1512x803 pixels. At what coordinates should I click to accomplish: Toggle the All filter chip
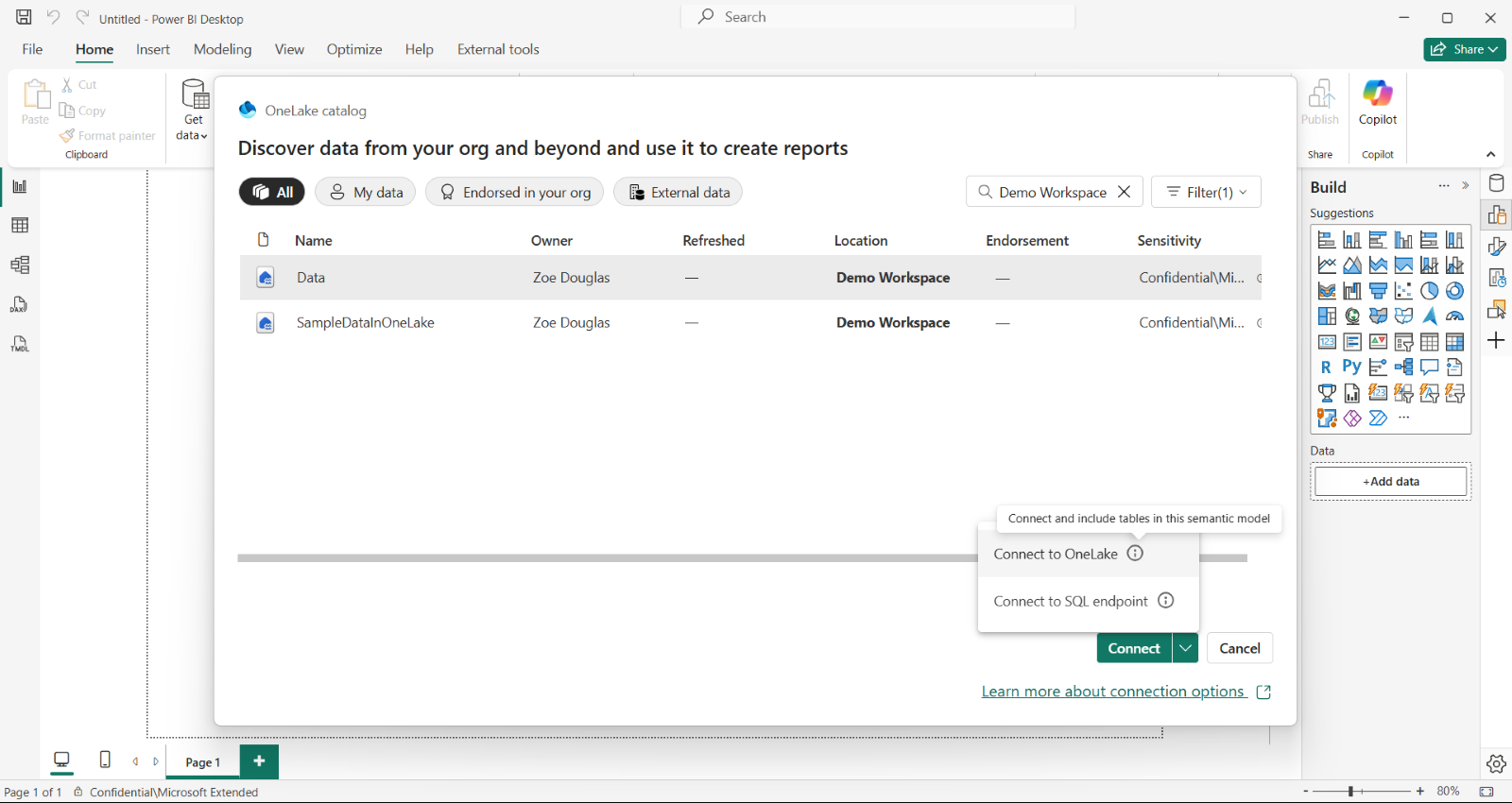point(272,192)
